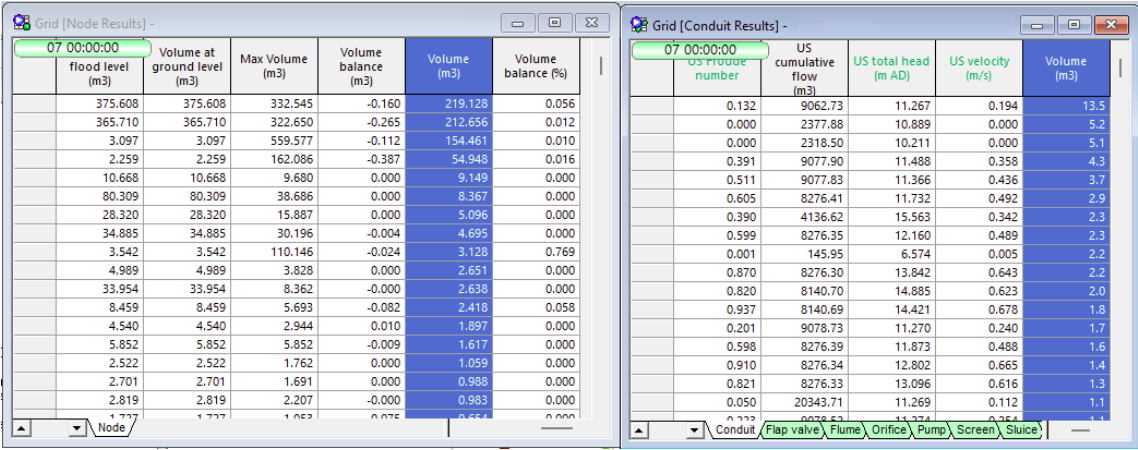The image size is (1138, 450).
Task: Click the 559.577 Max Volume cell
Action: [x=274, y=140]
